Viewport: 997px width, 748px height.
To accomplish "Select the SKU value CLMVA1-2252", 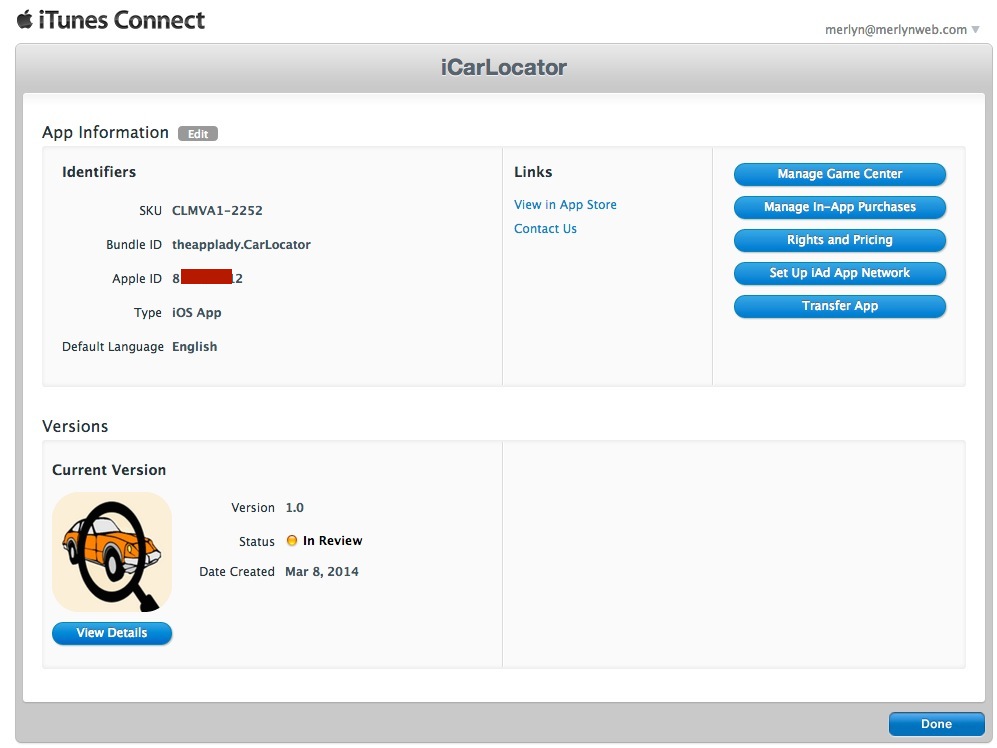I will (x=217, y=211).
